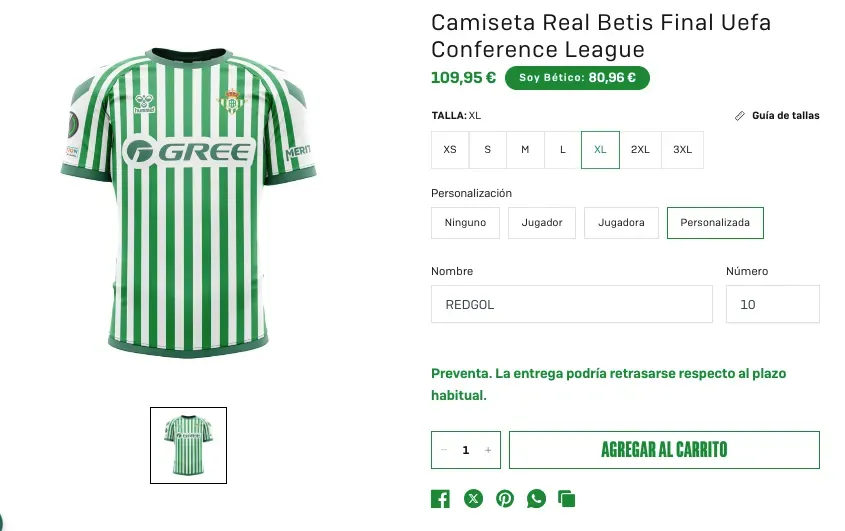Share the product via WhatsApp
This screenshot has width=845, height=531.
coord(536,499)
